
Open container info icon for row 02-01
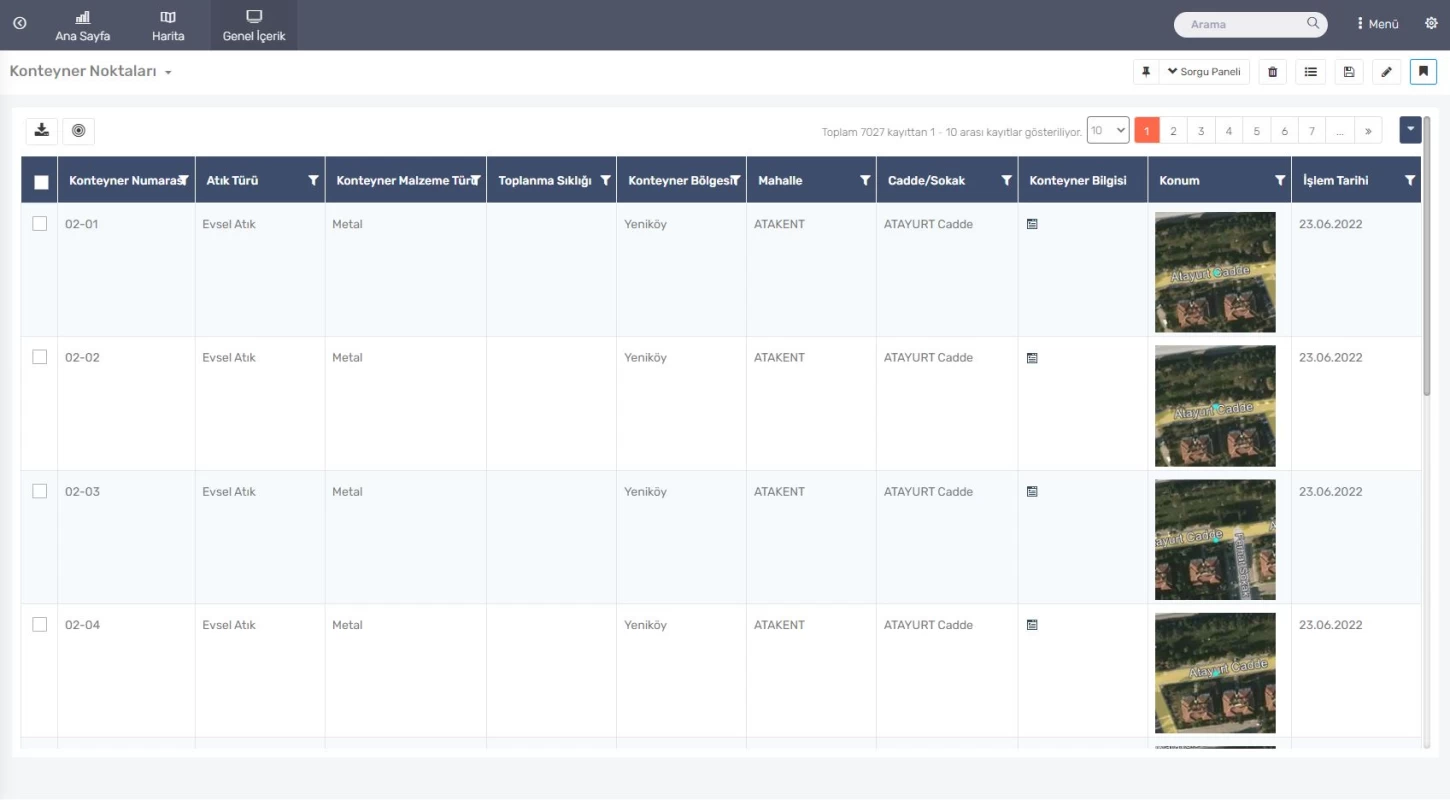pos(1032,224)
